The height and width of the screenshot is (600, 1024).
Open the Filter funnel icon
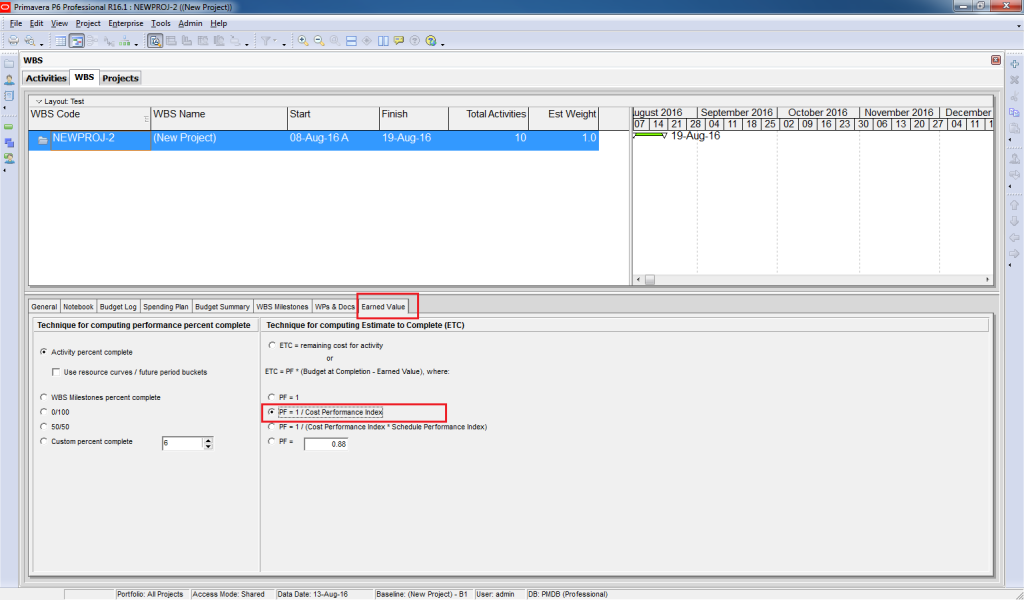click(266, 40)
